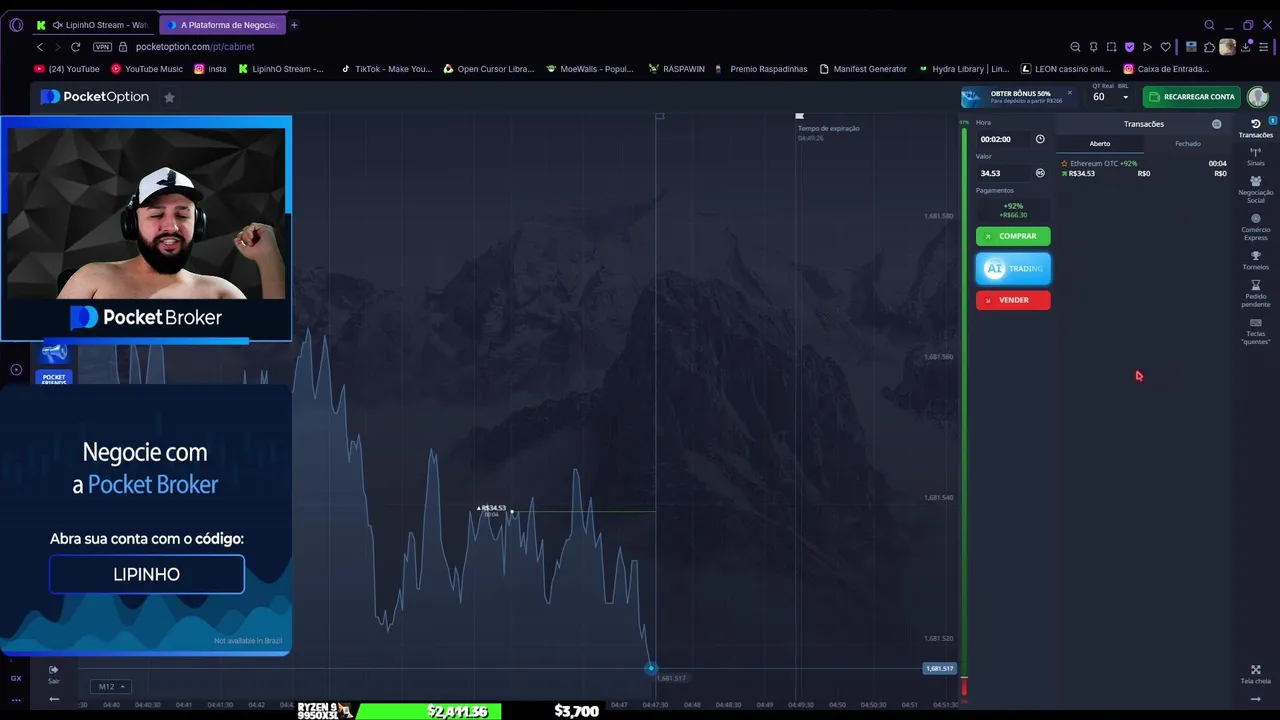Open Caixa de Entrada bookmark
Viewport: 1280px width, 720px height.
tap(1167, 69)
